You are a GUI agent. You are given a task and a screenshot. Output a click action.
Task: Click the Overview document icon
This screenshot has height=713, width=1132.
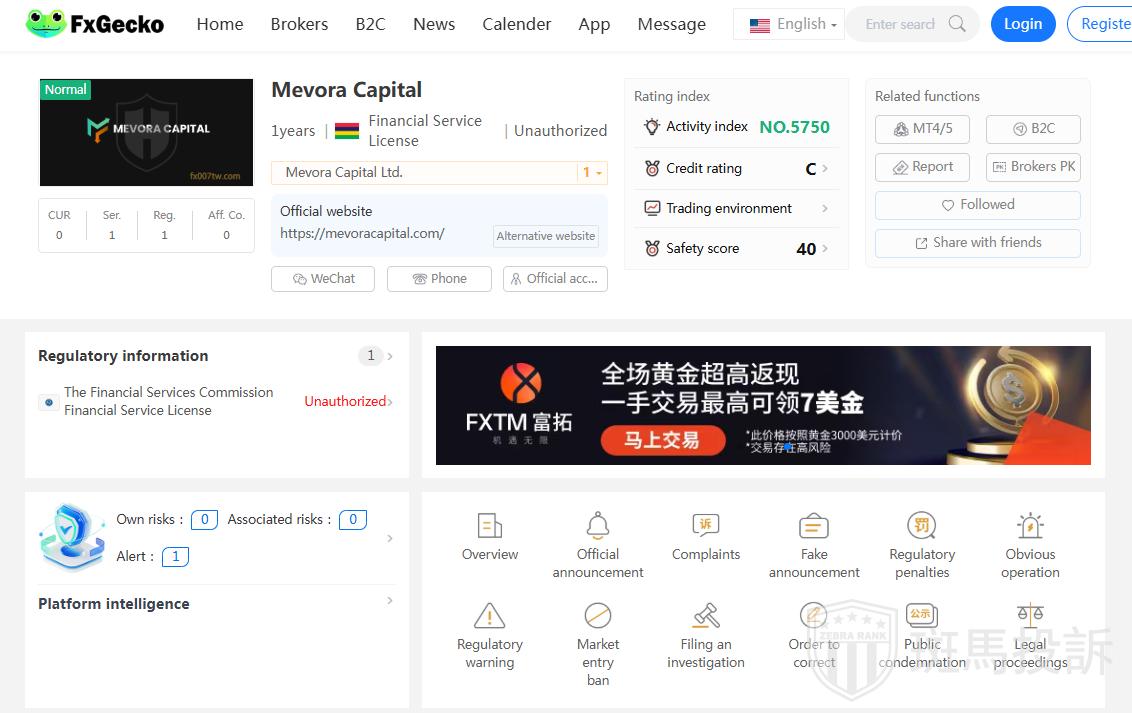point(489,526)
